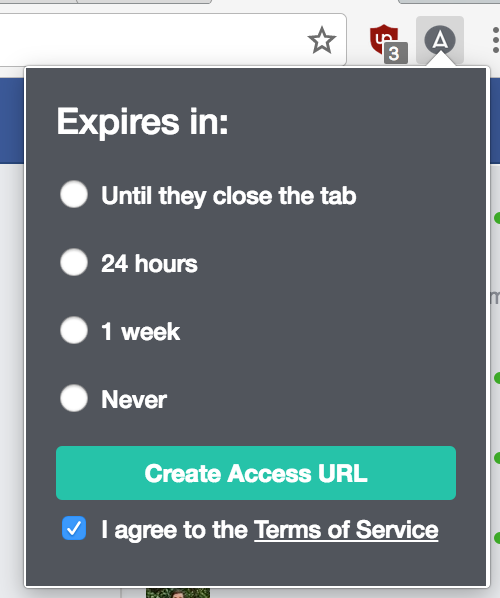The width and height of the screenshot is (500, 598).
Task: Click the AccessURL extension A icon
Action: 440,40
